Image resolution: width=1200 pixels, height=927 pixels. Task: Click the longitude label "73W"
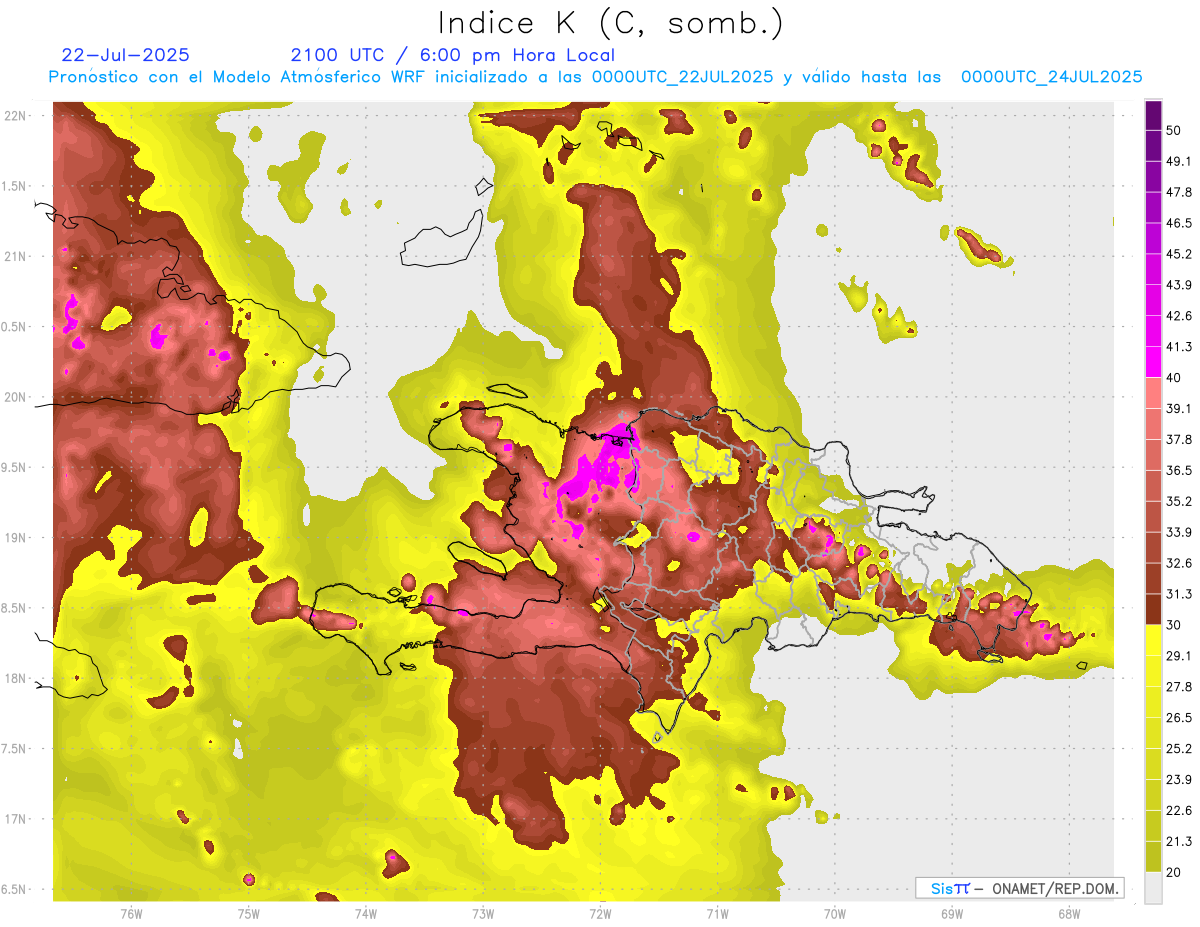coord(483,913)
